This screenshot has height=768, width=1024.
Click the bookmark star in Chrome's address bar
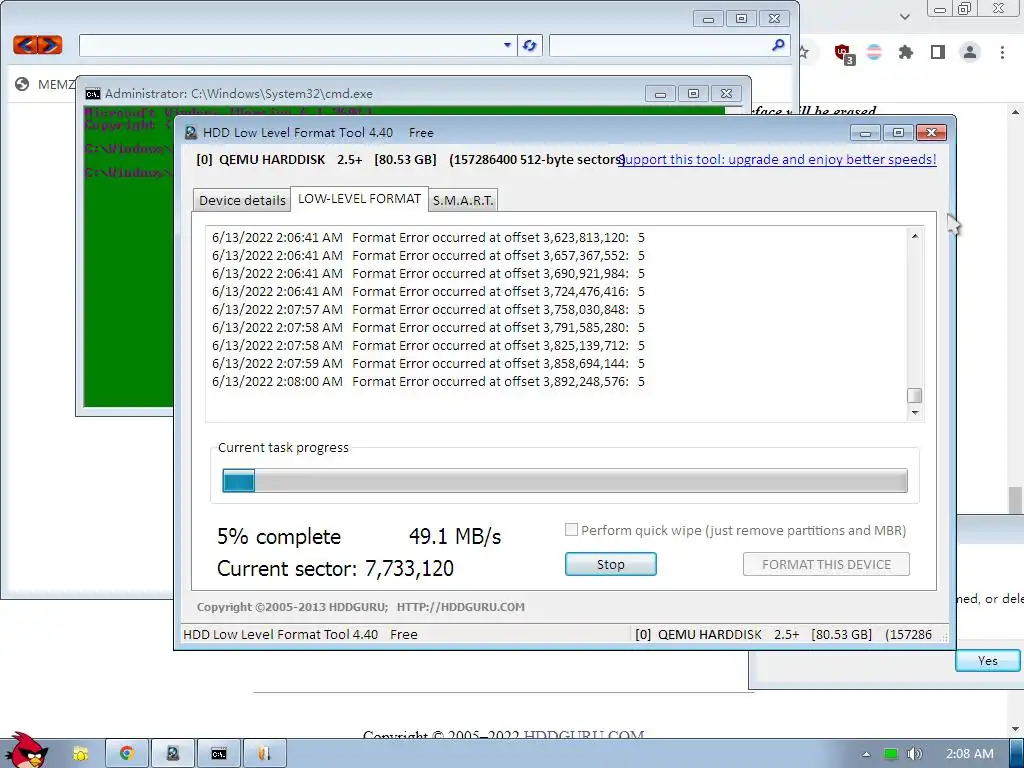click(x=803, y=52)
